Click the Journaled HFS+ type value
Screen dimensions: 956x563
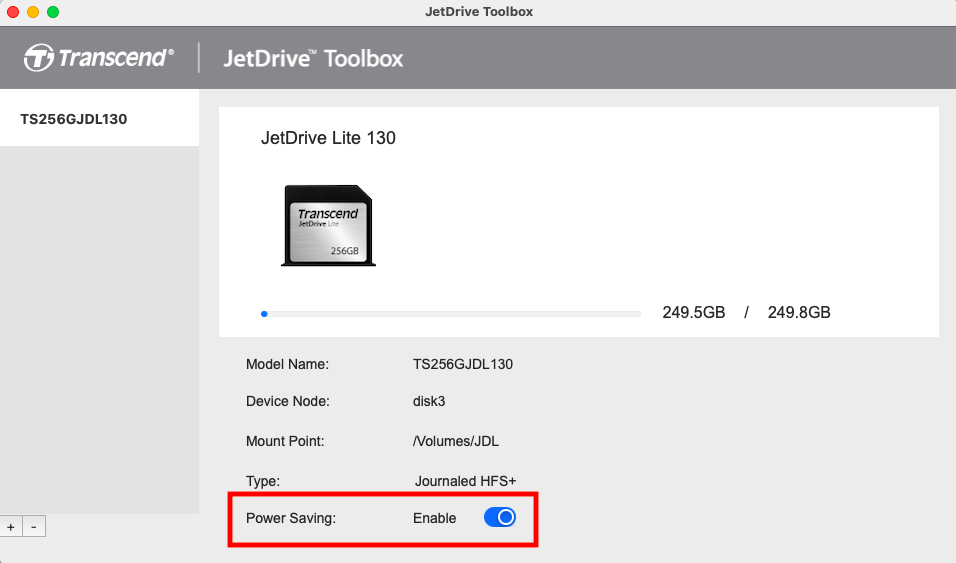465,481
